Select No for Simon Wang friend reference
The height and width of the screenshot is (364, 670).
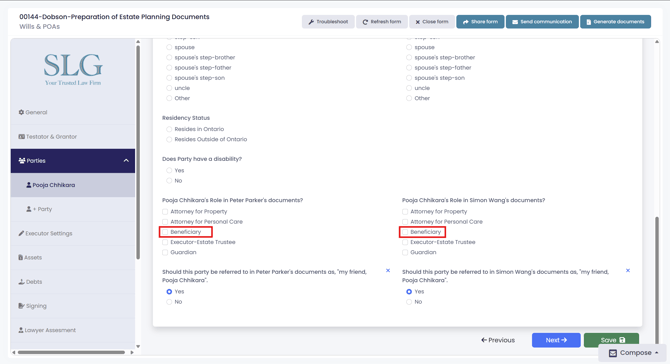click(x=409, y=302)
